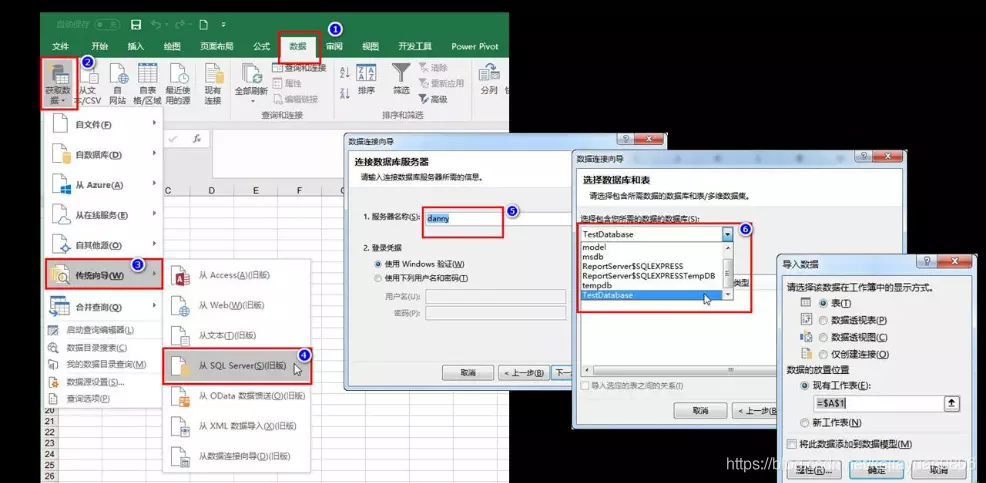Image resolution: width=986 pixels, height=483 pixels.
Task: Expand the 自数据库 submenu
Action: tap(104, 155)
